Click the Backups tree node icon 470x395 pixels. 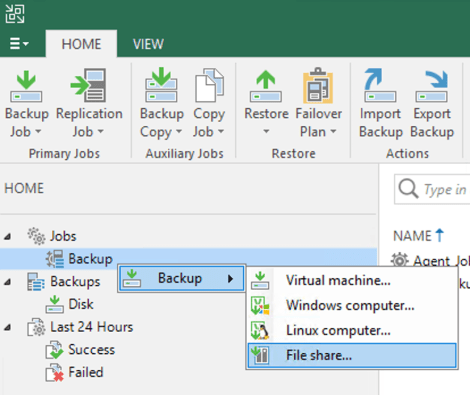coord(36,282)
